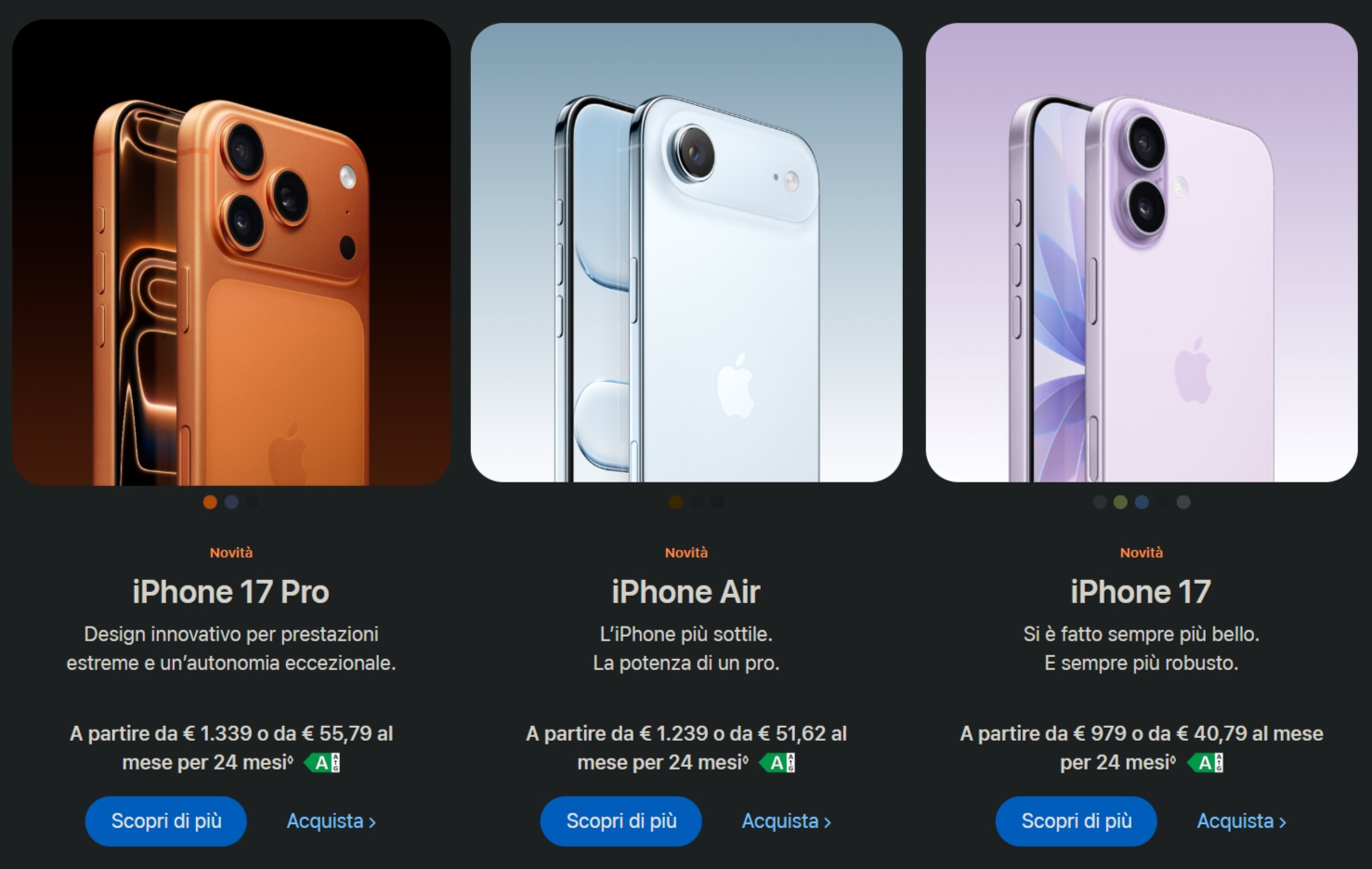
Task: Click the iPhone Air title heading
Action: (x=686, y=592)
